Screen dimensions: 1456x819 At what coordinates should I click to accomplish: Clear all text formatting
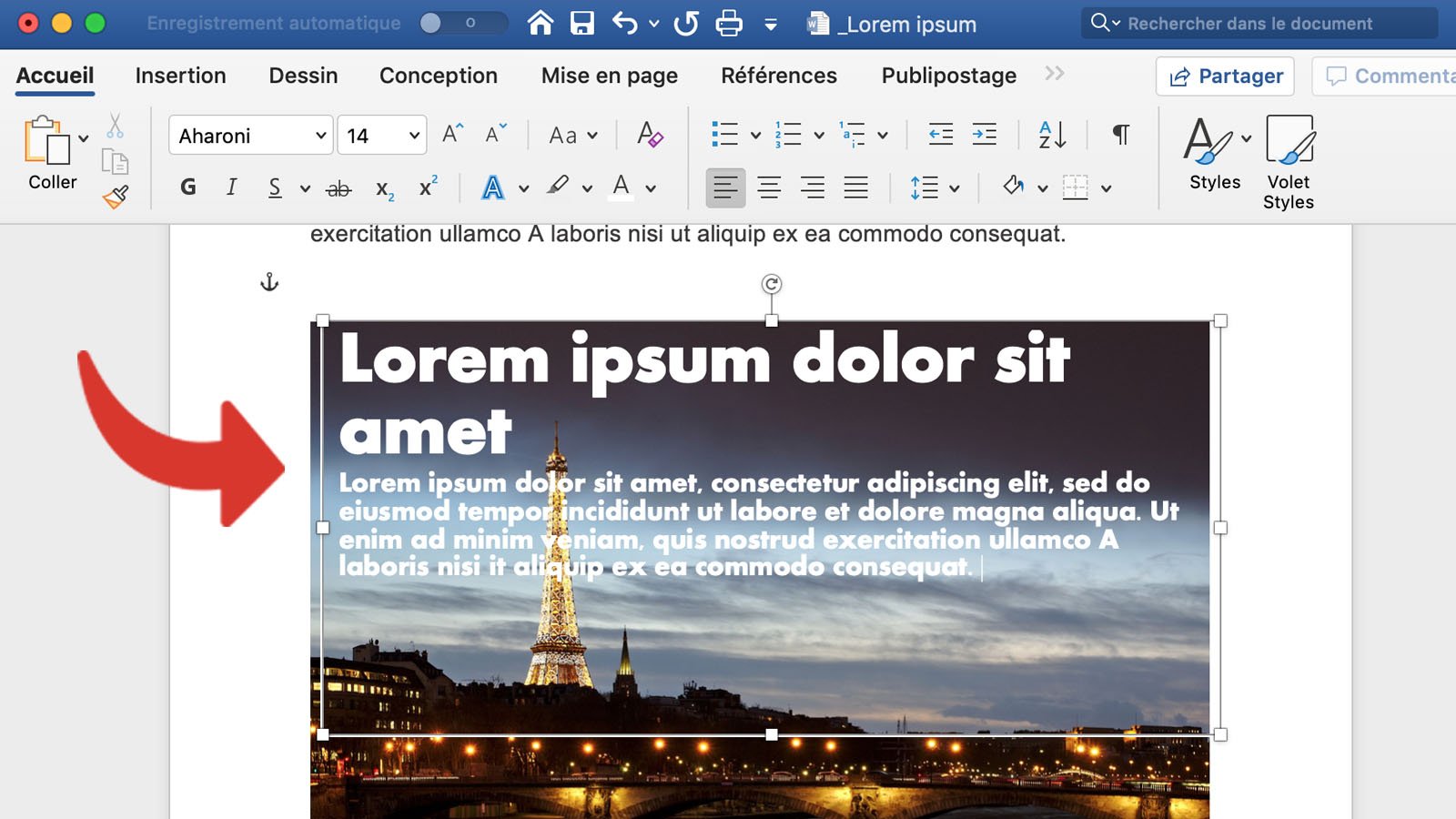648,135
